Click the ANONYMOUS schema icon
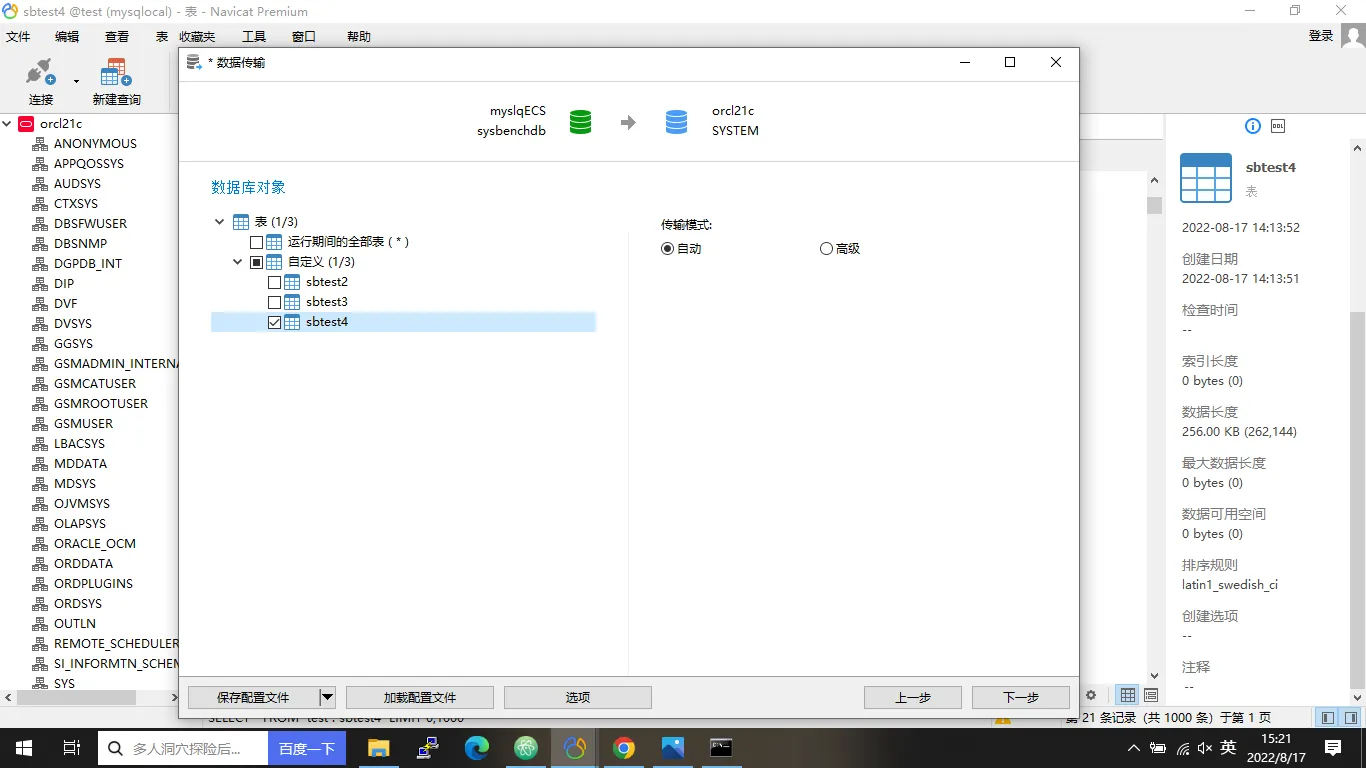 40,144
